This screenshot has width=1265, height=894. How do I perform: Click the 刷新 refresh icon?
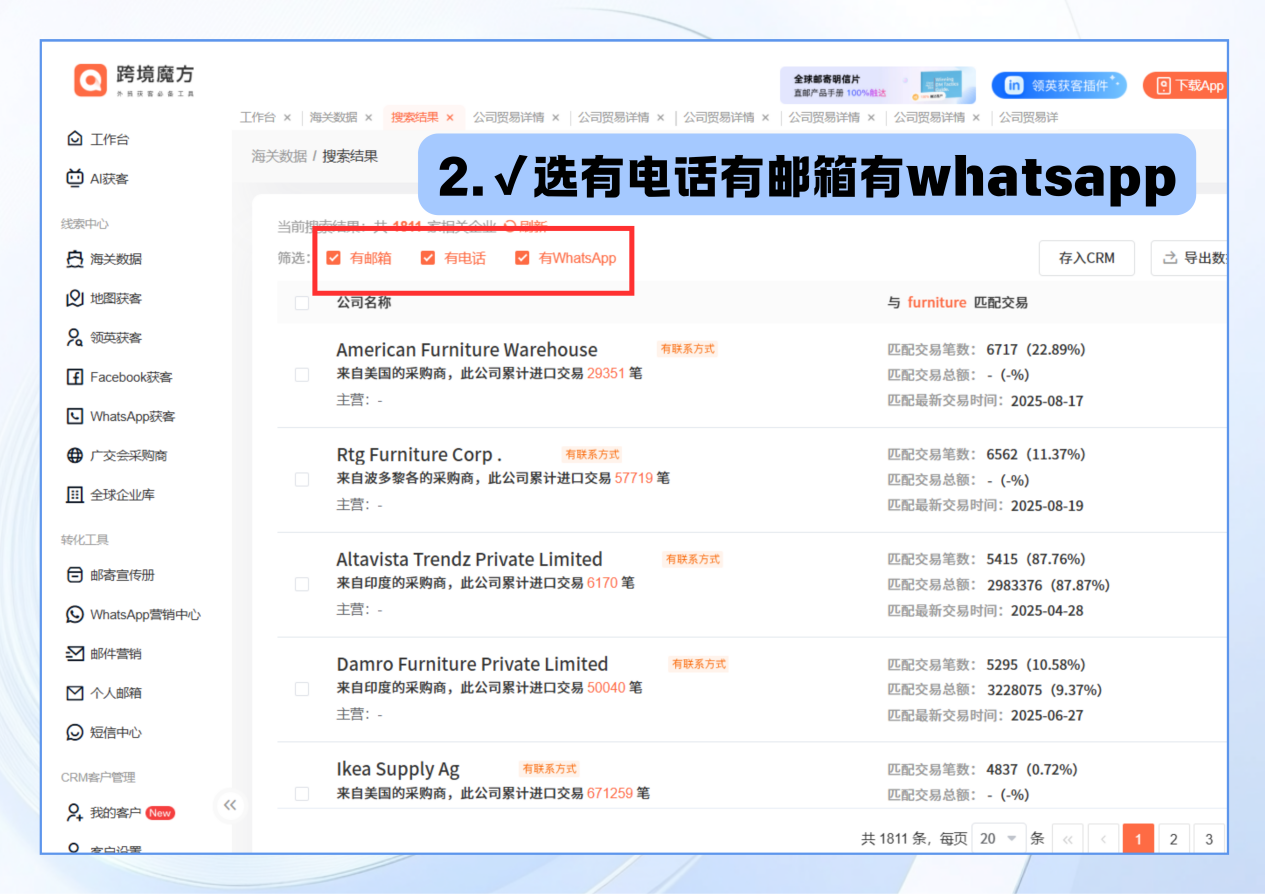coord(510,226)
